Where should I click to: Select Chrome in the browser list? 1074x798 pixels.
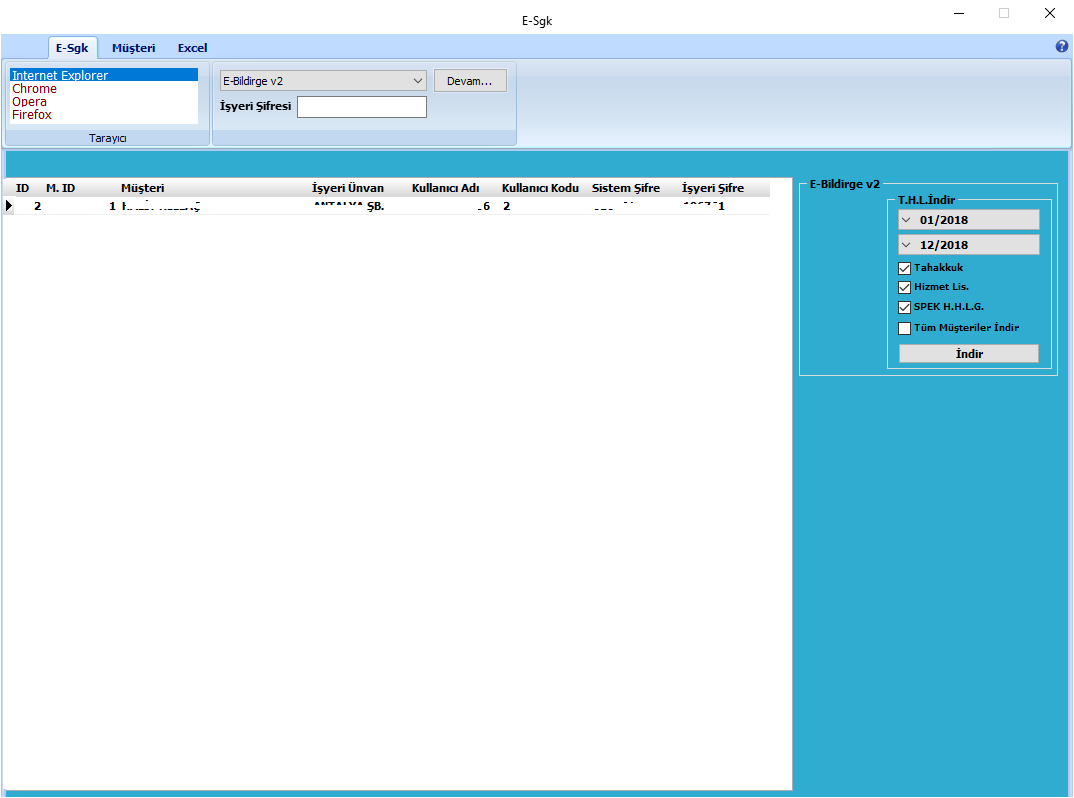[35, 89]
